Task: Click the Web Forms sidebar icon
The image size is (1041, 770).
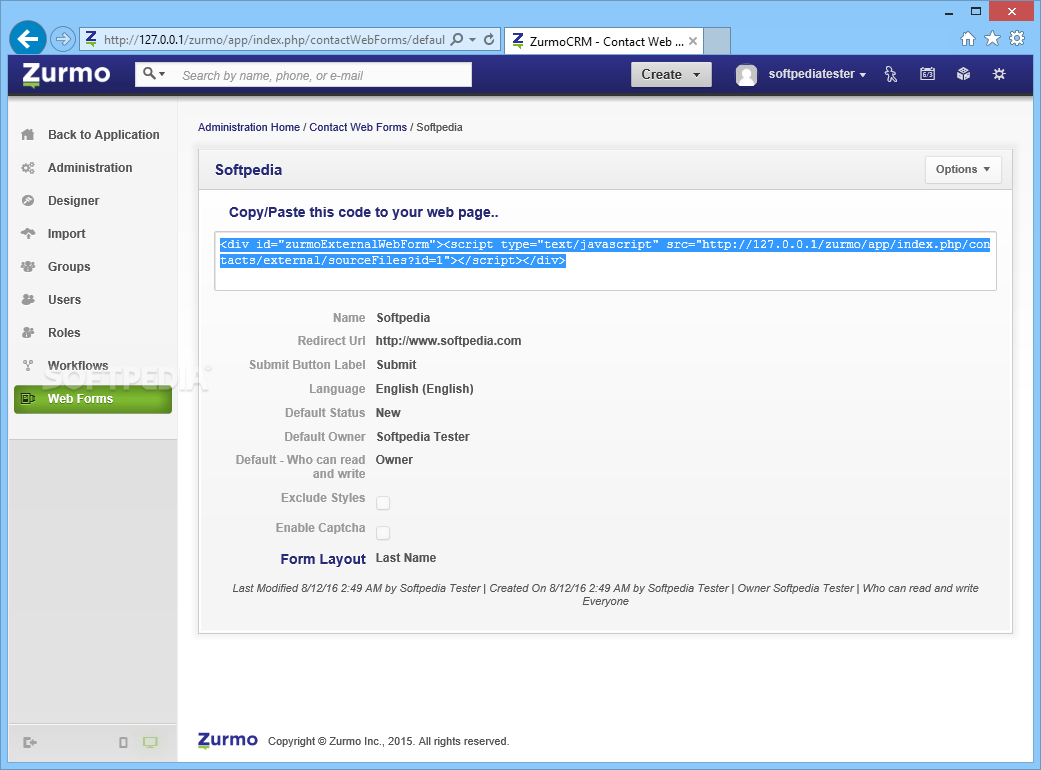Action: click(x=28, y=399)
